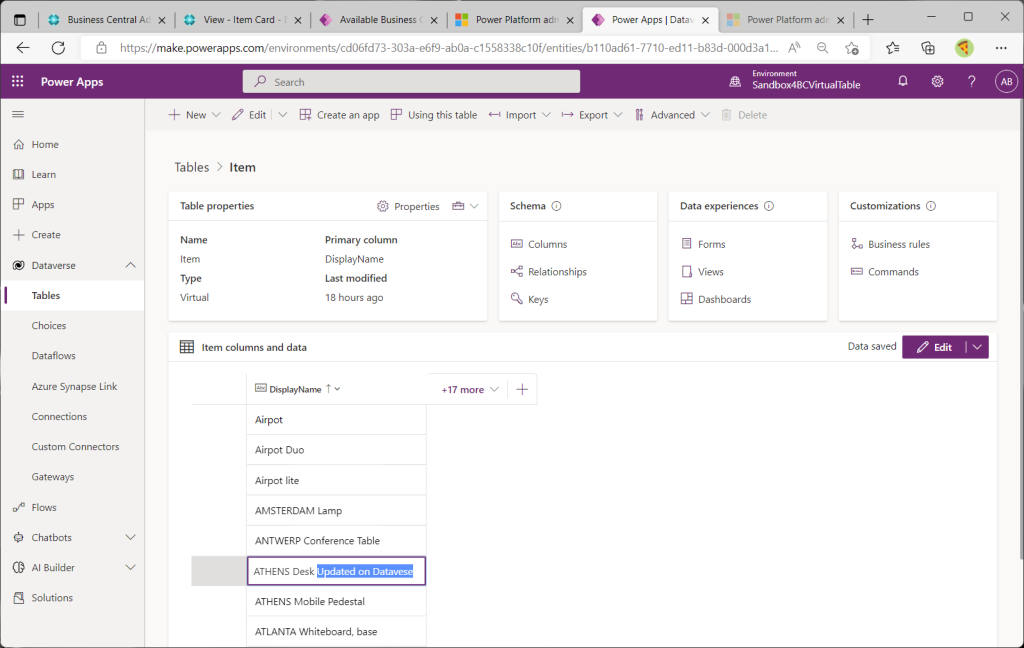This screenshot has width=1024, height=648.
Task: Click the browser address bar URL
Action: [x=449, y=48]
